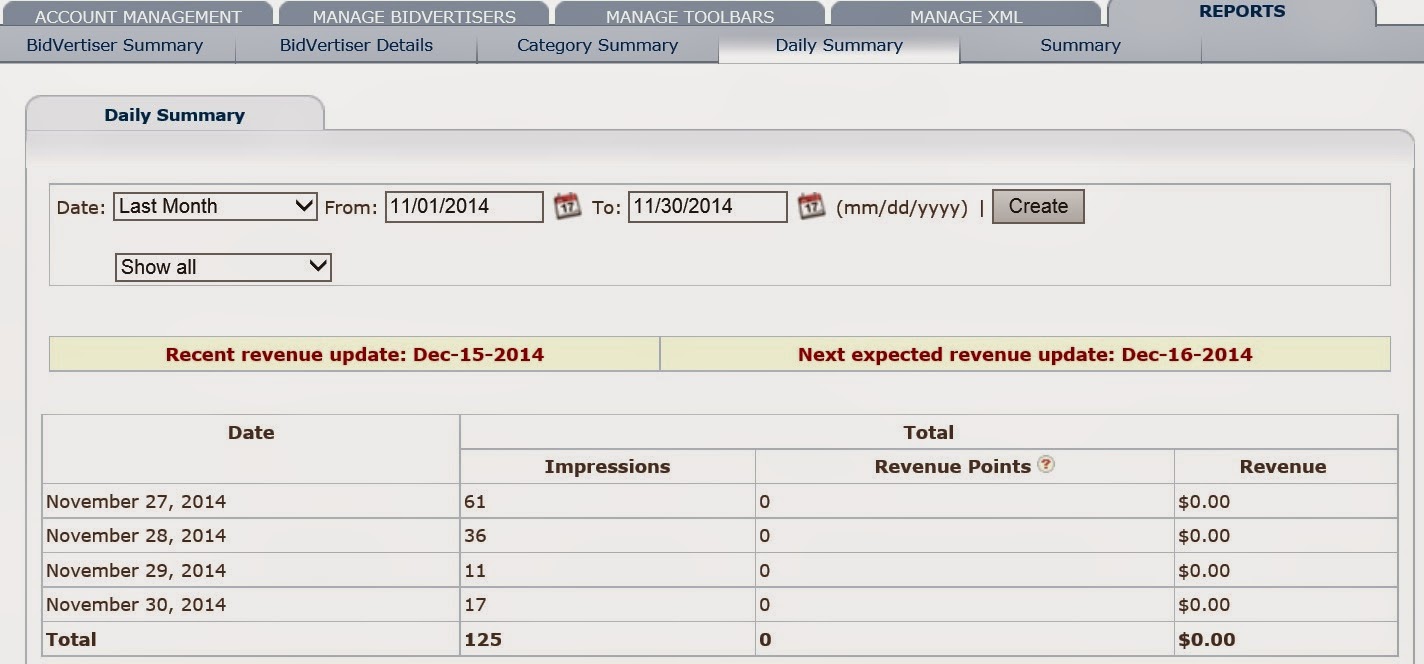
Task: Click the Revenue Points column header text
Action: pos(952,466)
